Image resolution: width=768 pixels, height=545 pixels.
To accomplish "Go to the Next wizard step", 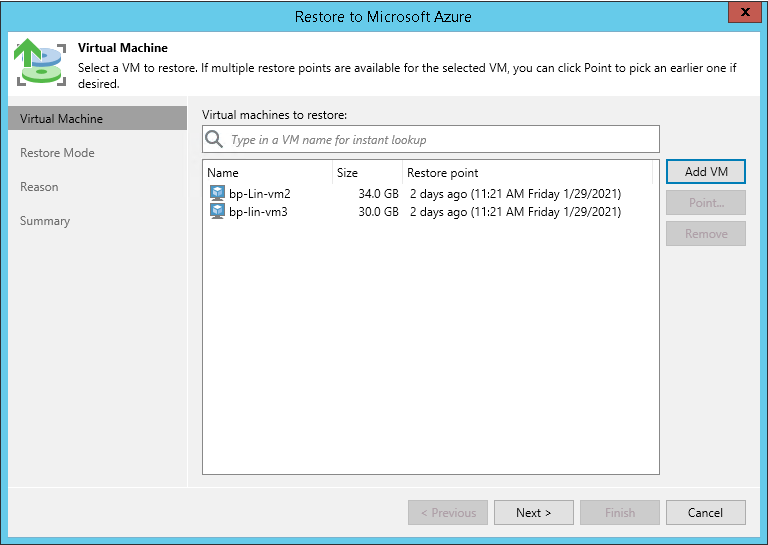I will [x=533, y=512].
